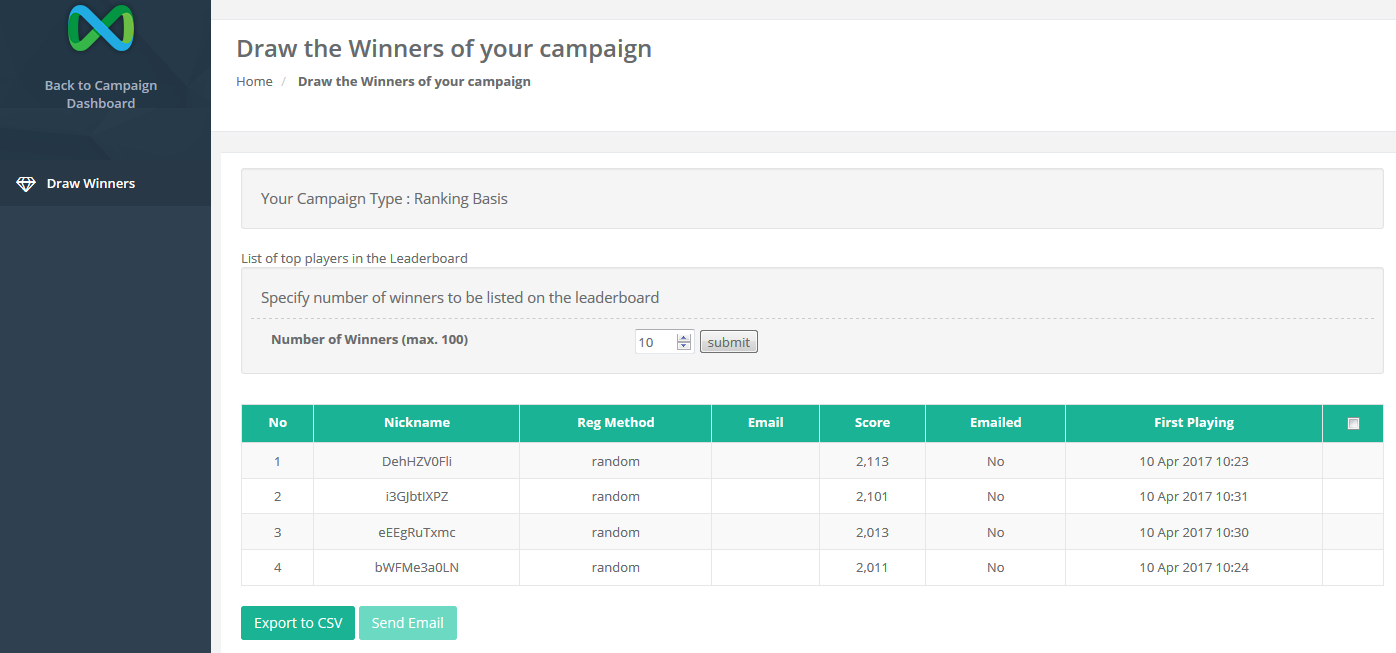Screen dimensions: 1396x653
Task: Click the infinity logo in the sidebar
Action: (100, 28)
